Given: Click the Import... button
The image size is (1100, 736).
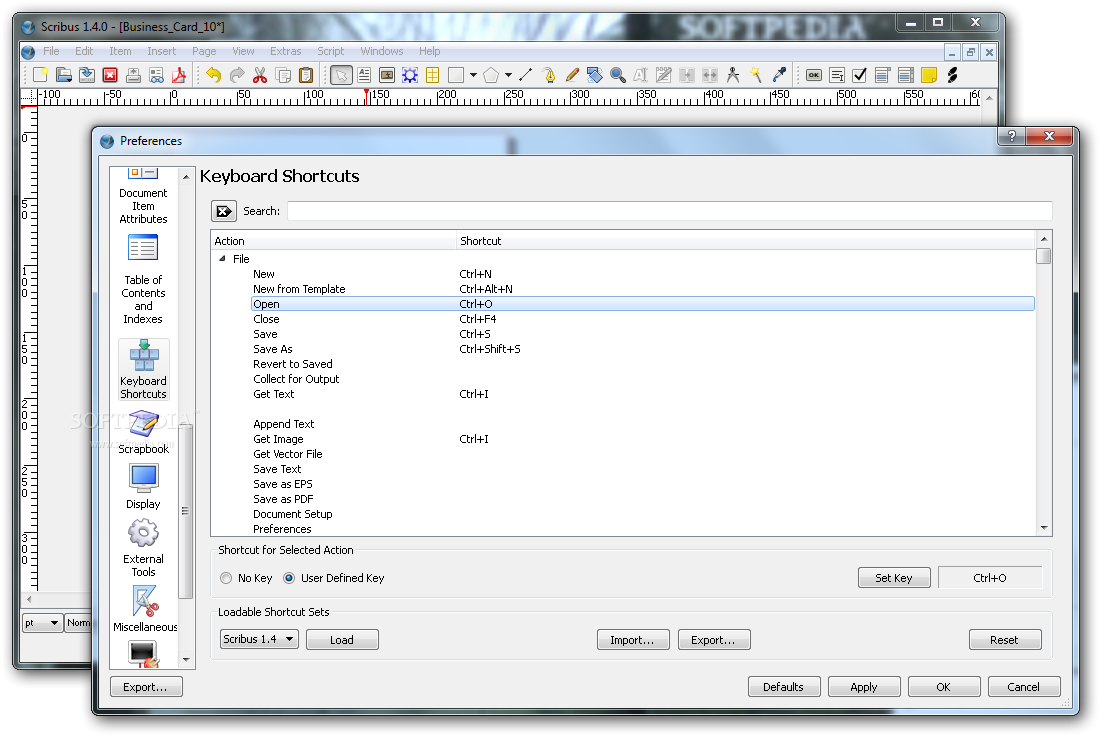Looking at the screenshot, I should (x=633, y=639).
